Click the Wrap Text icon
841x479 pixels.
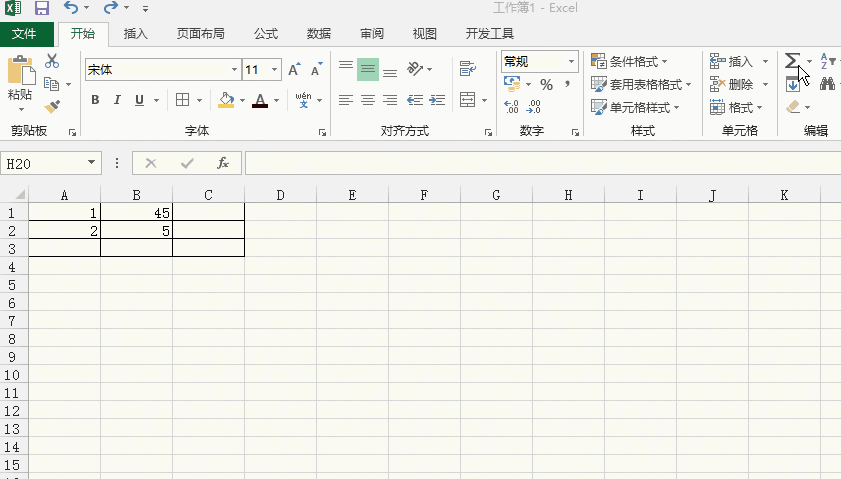[466, 69]
